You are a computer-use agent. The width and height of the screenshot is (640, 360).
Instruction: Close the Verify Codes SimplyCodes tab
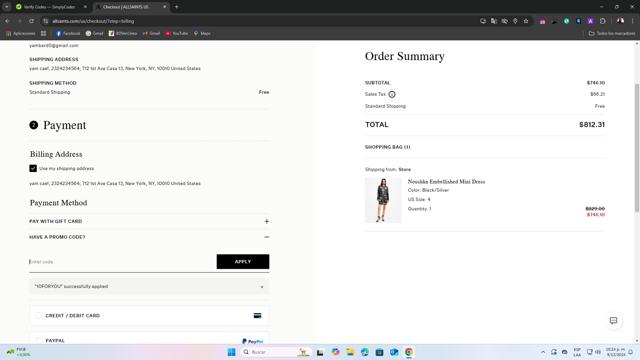click(x=85, y=7)
